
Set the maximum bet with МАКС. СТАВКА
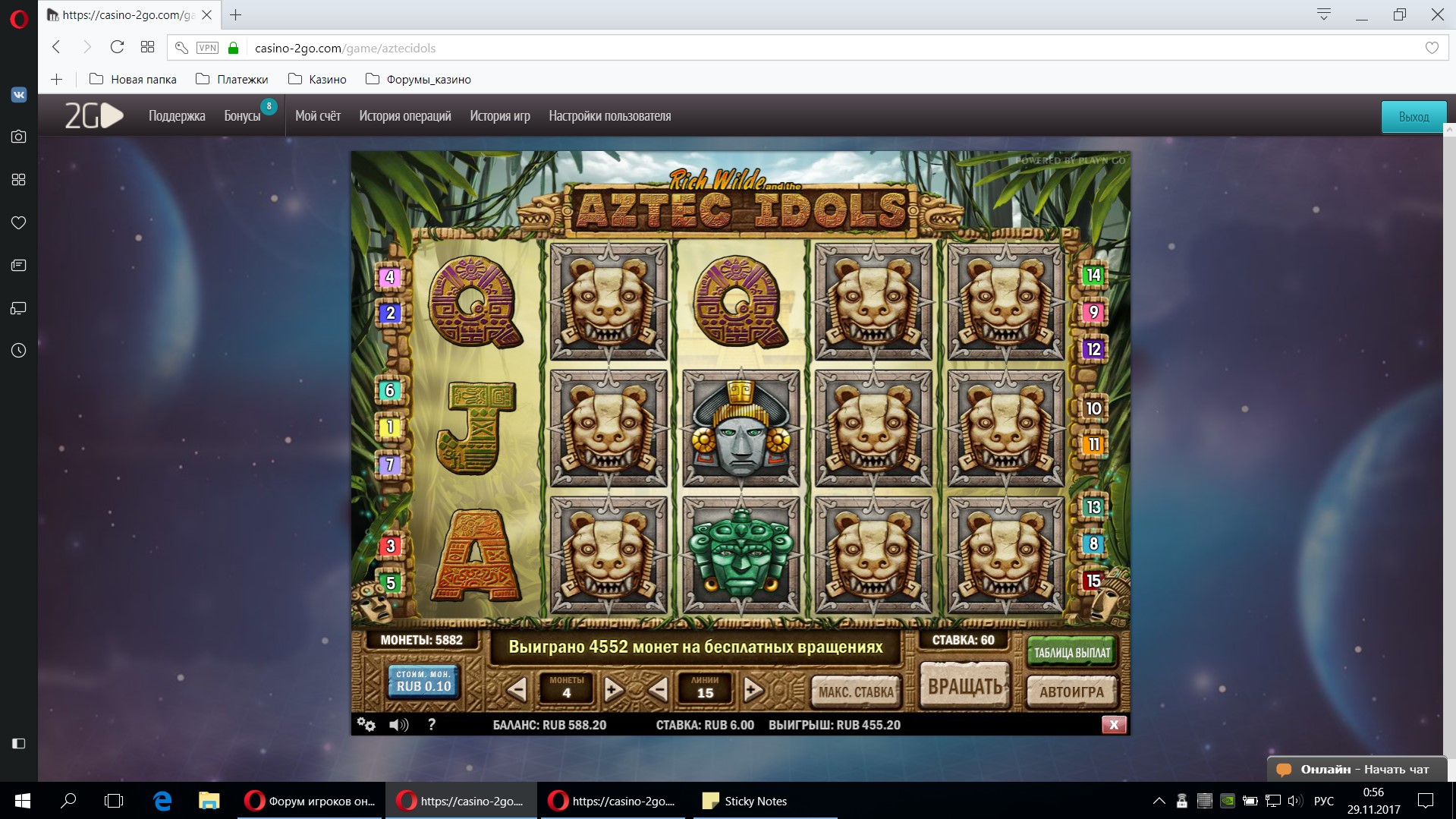click(856, 691)
